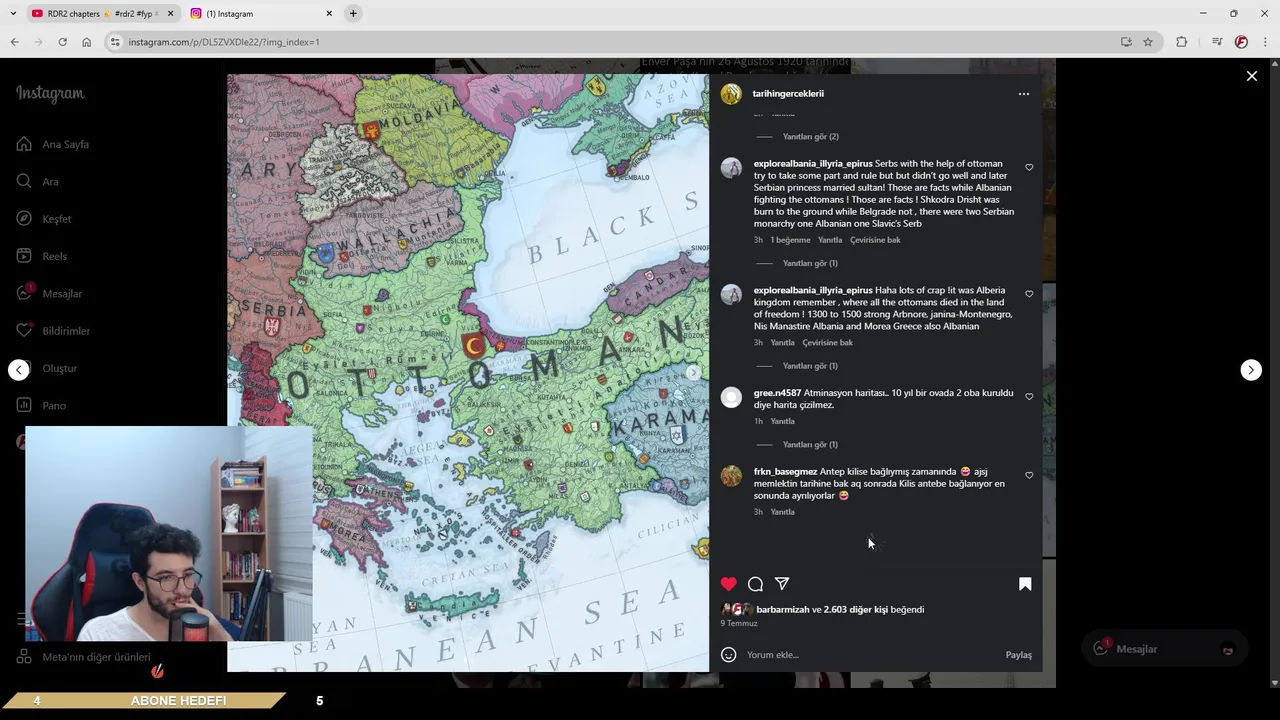Click the post map image
Image resolution: width=1280 pixels, height=720 pixels.
468,372
